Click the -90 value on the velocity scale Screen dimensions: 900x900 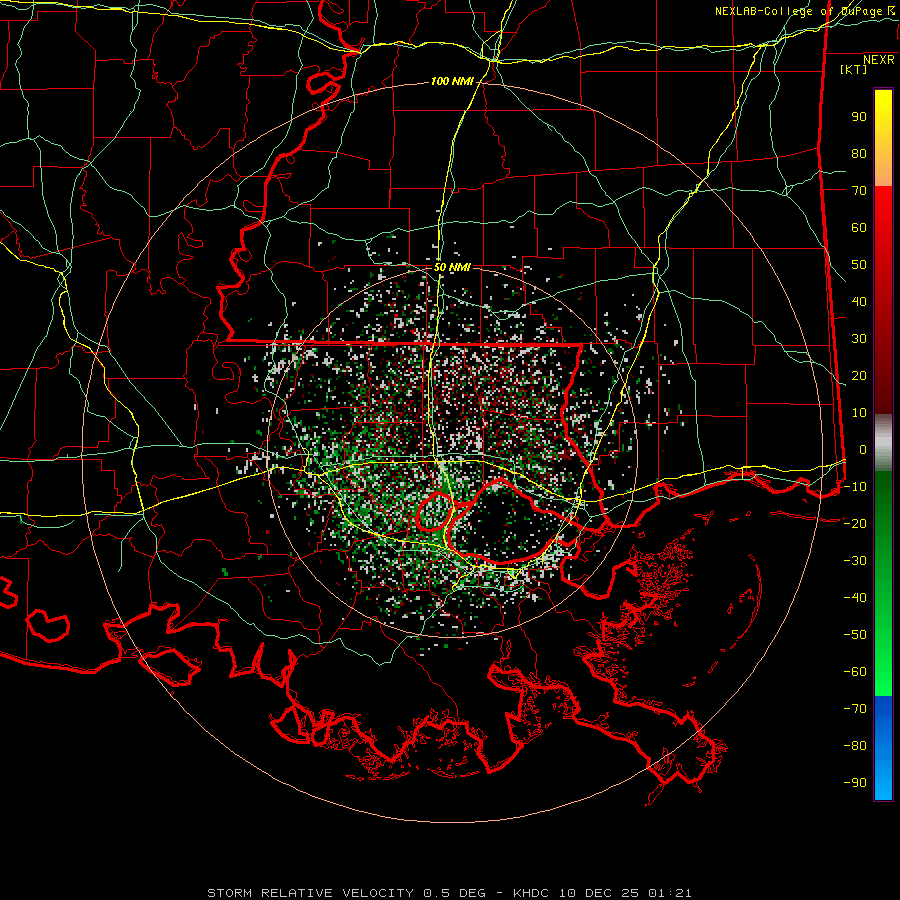855,783
